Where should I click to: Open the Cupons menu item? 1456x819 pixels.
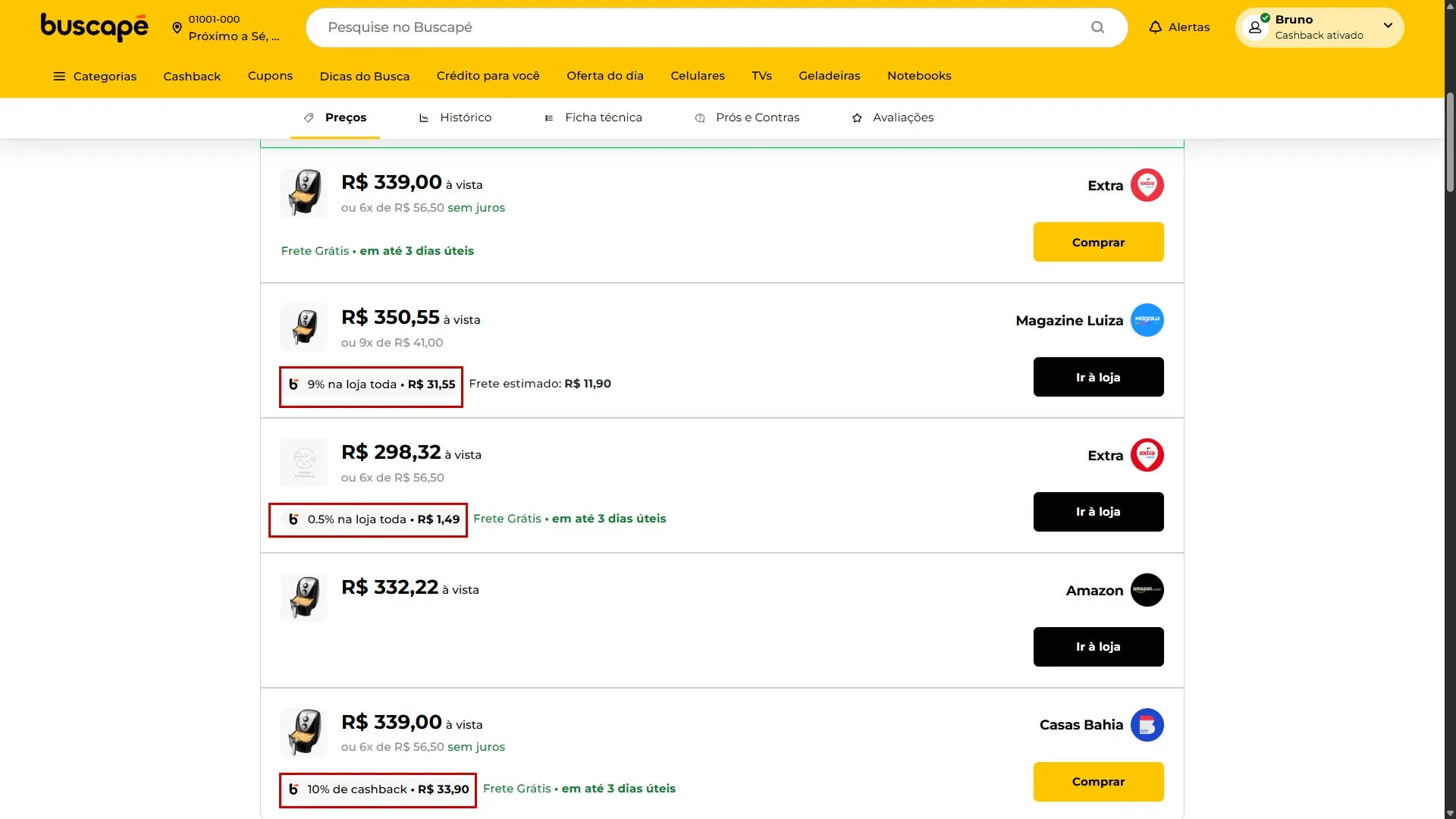270,76
